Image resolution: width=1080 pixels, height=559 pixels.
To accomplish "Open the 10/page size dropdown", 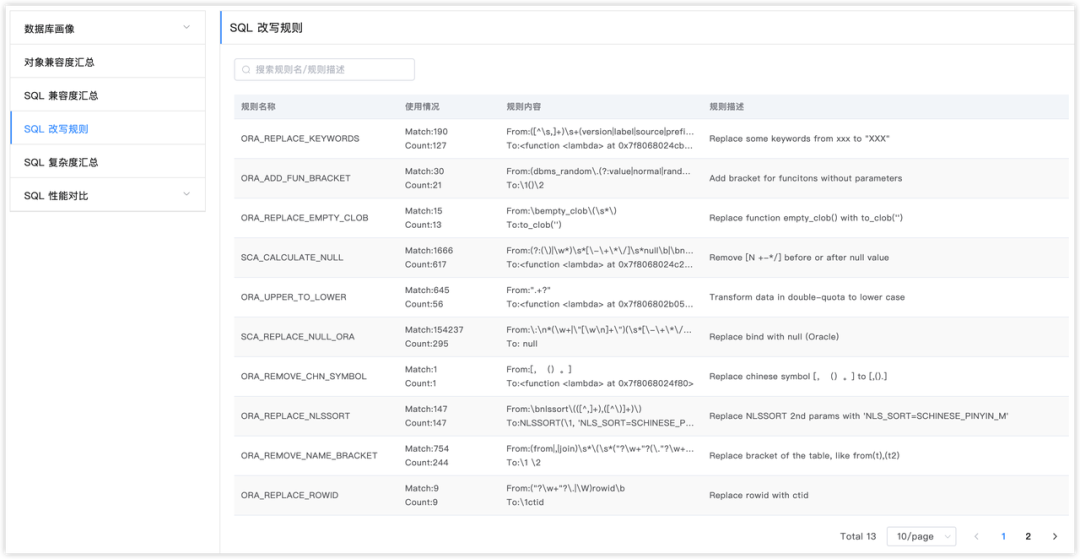I will [x=922, y=536].
